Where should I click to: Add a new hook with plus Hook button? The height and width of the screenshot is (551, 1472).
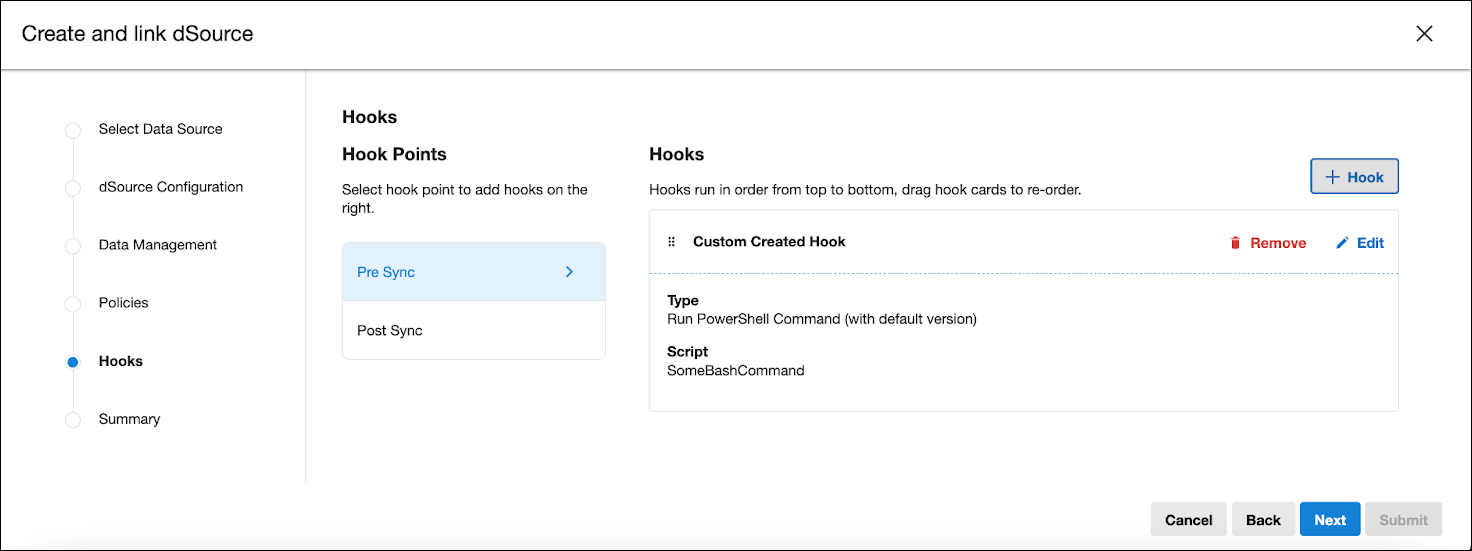[x=1354, y=177]
